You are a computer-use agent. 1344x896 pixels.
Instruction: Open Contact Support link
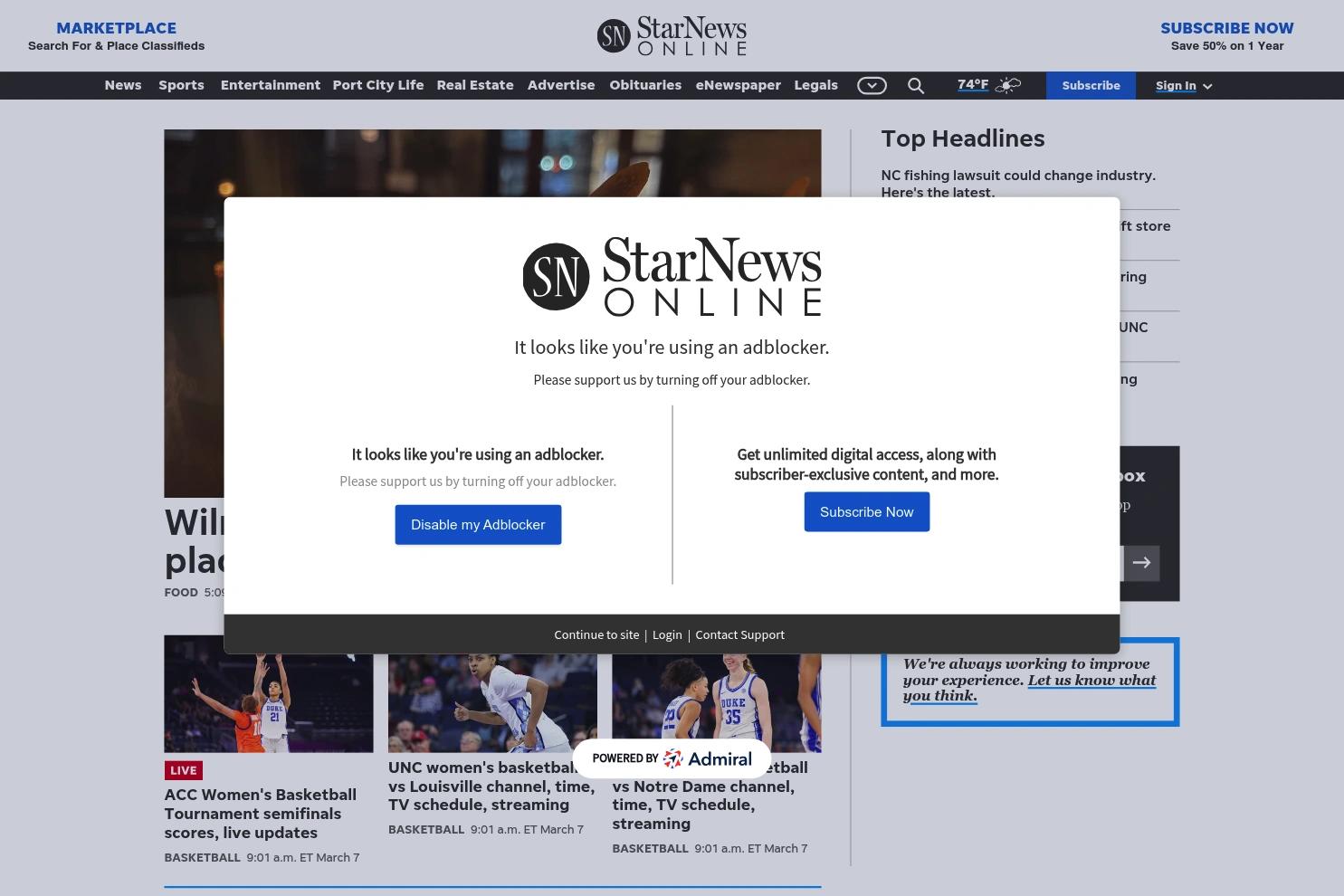coord(740,634)
